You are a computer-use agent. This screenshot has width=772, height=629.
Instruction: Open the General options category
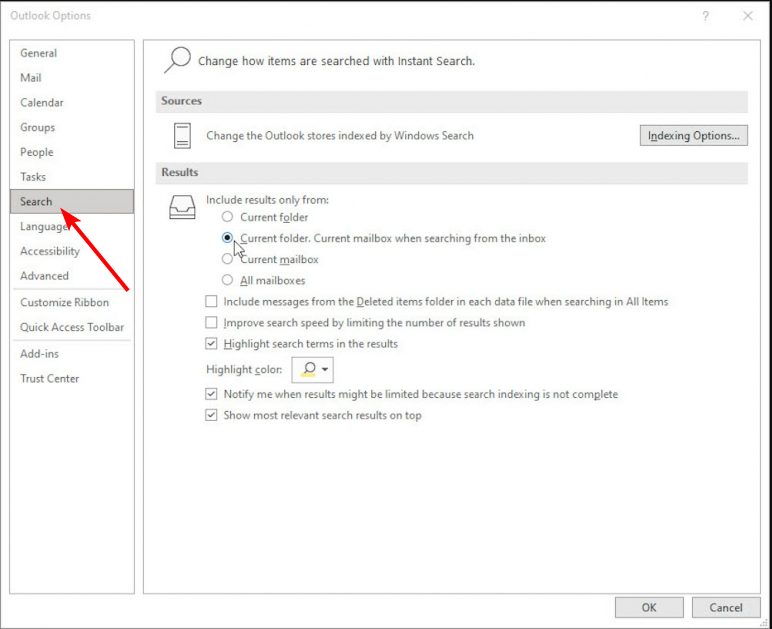tap(72, 53)
